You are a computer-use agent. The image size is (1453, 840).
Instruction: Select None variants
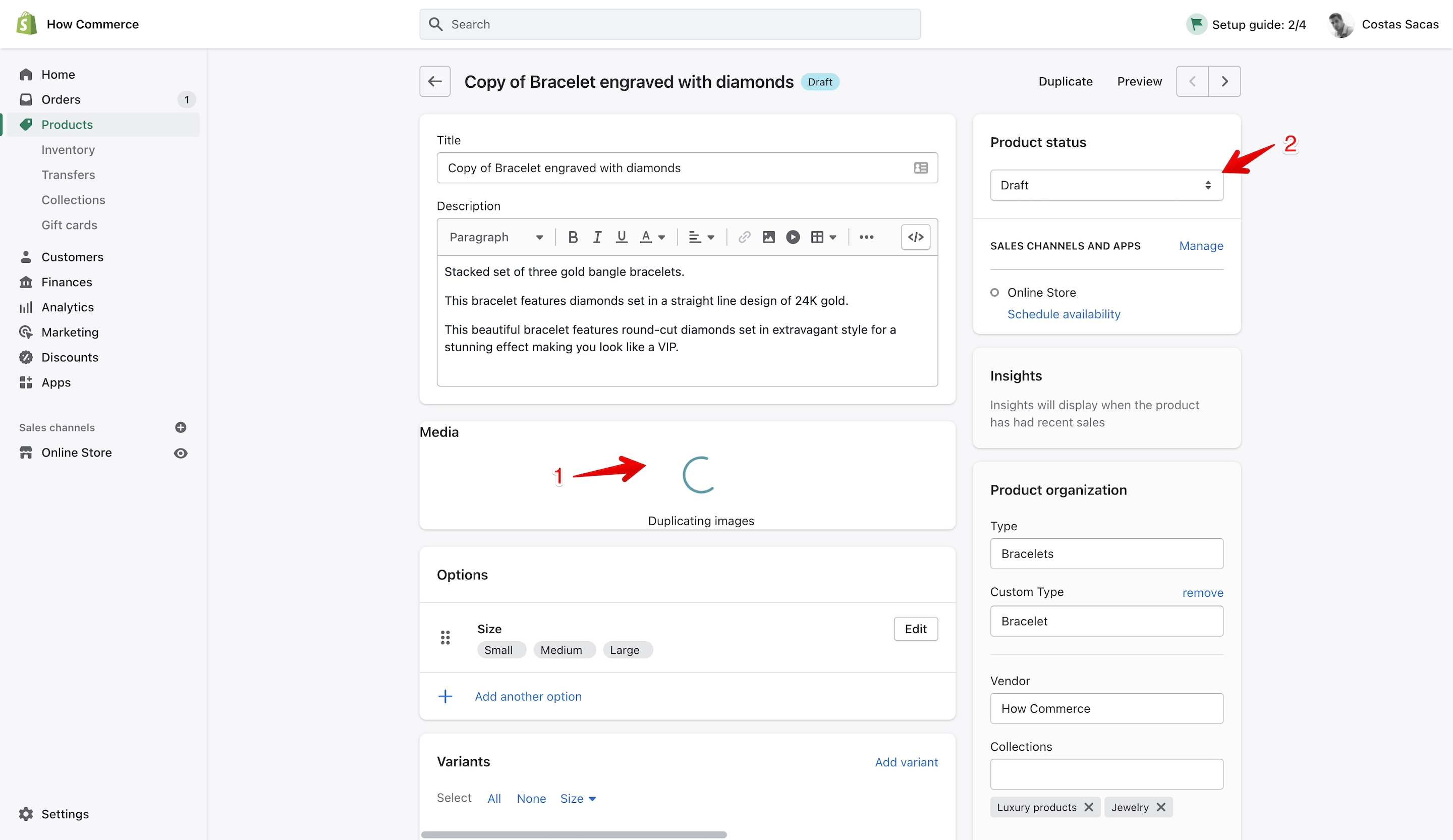coord(530,798)
